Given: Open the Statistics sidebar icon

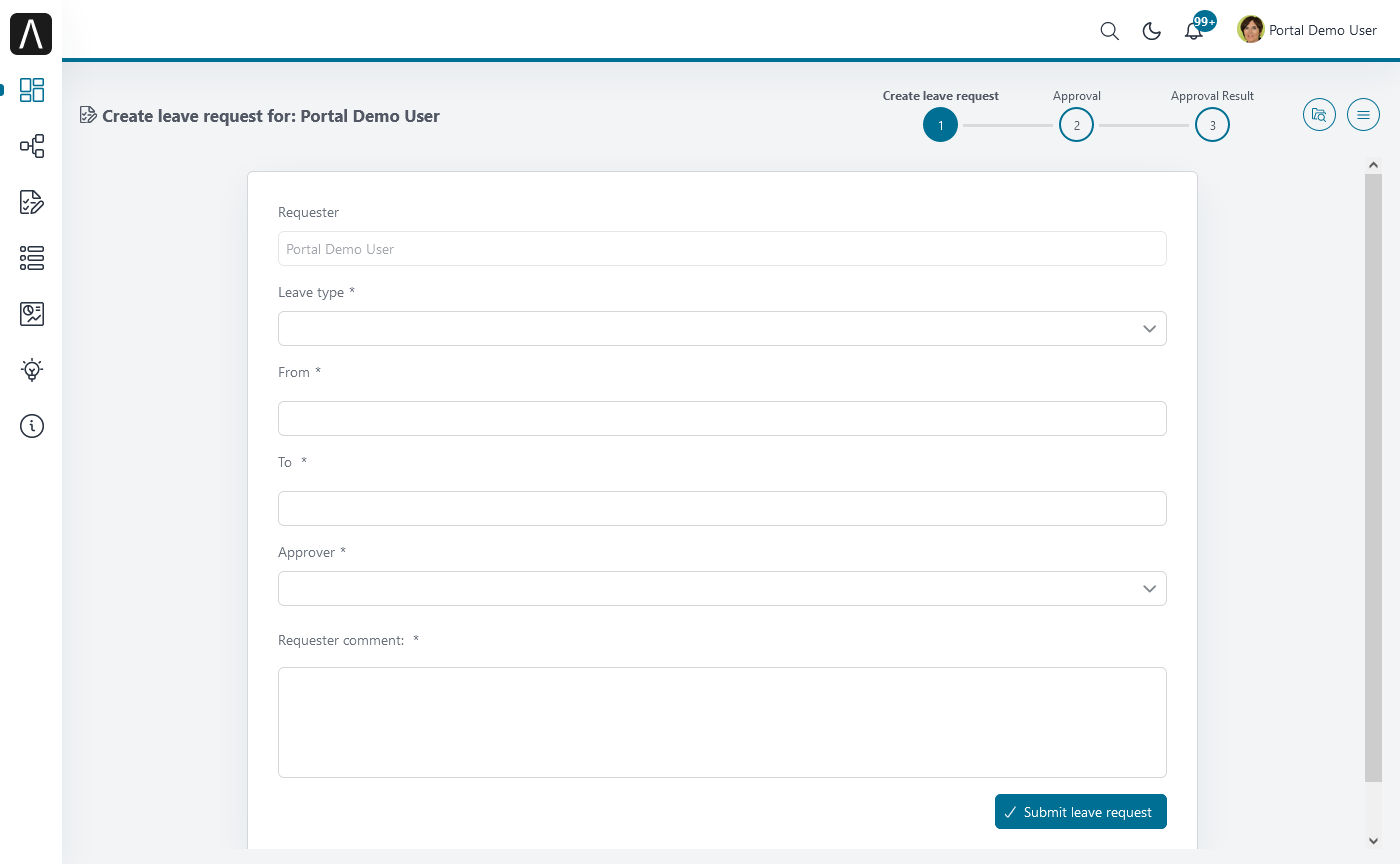Looking at the screenshot, I should pos(32,314).
